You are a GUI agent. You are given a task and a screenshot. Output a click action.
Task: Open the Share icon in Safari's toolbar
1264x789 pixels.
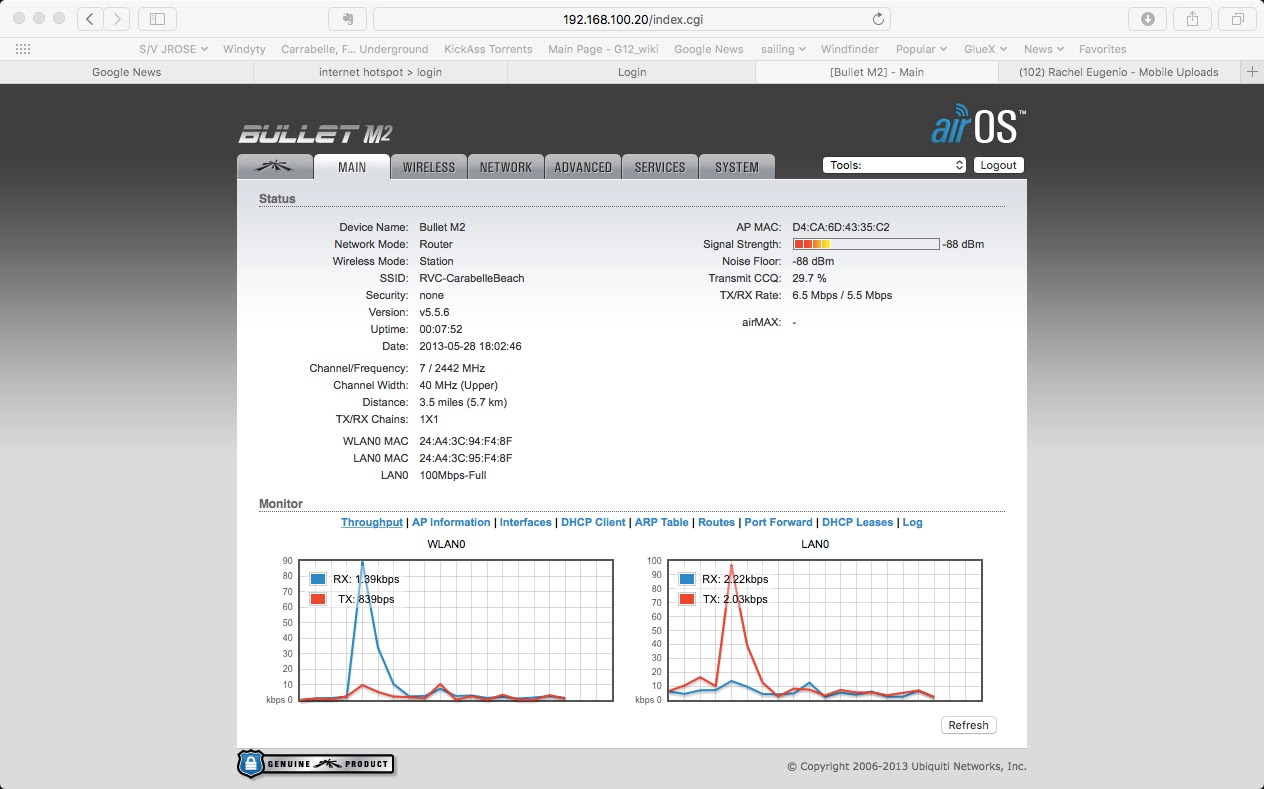click(x=1192, y=19)
